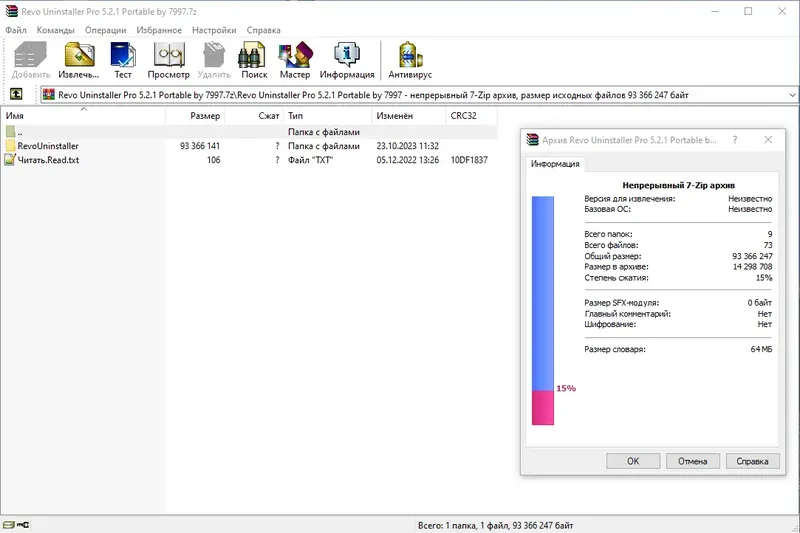The image size is (800, 533).
Task: Open the Избранное menu
Action: 159,30
